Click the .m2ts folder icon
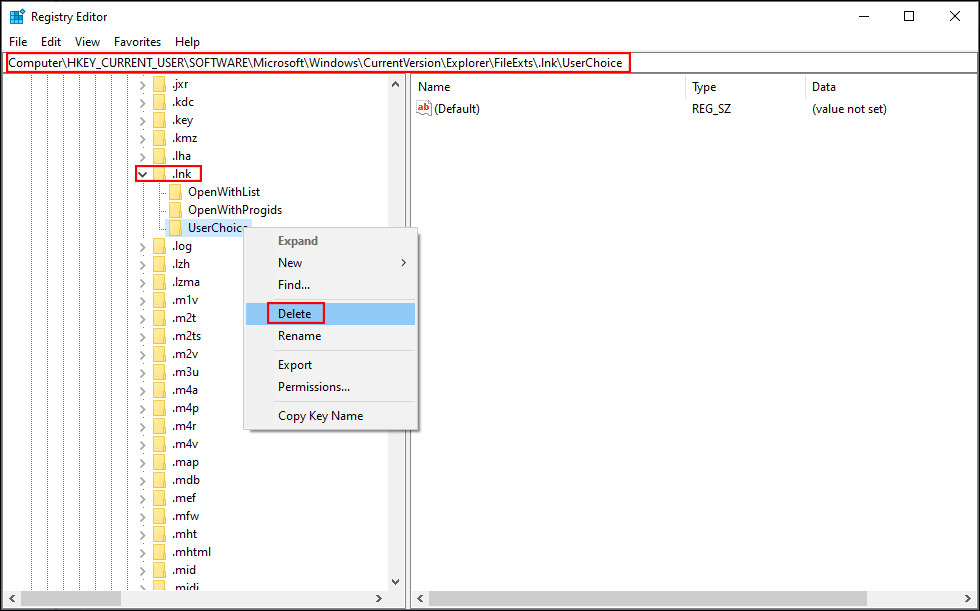Viewport: 980px width, 611px height. pos(159,336)
